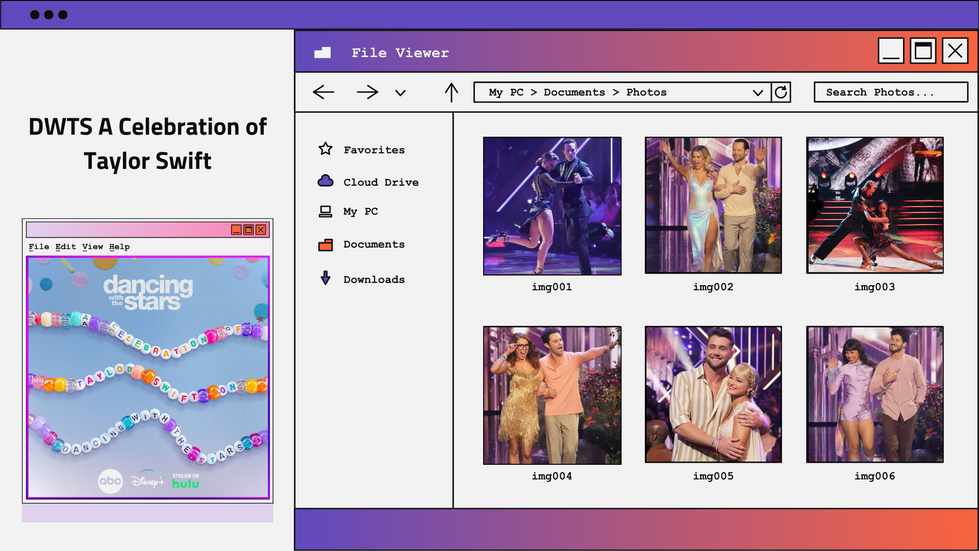
Task: Click the img005 file name
Action: 713,476
